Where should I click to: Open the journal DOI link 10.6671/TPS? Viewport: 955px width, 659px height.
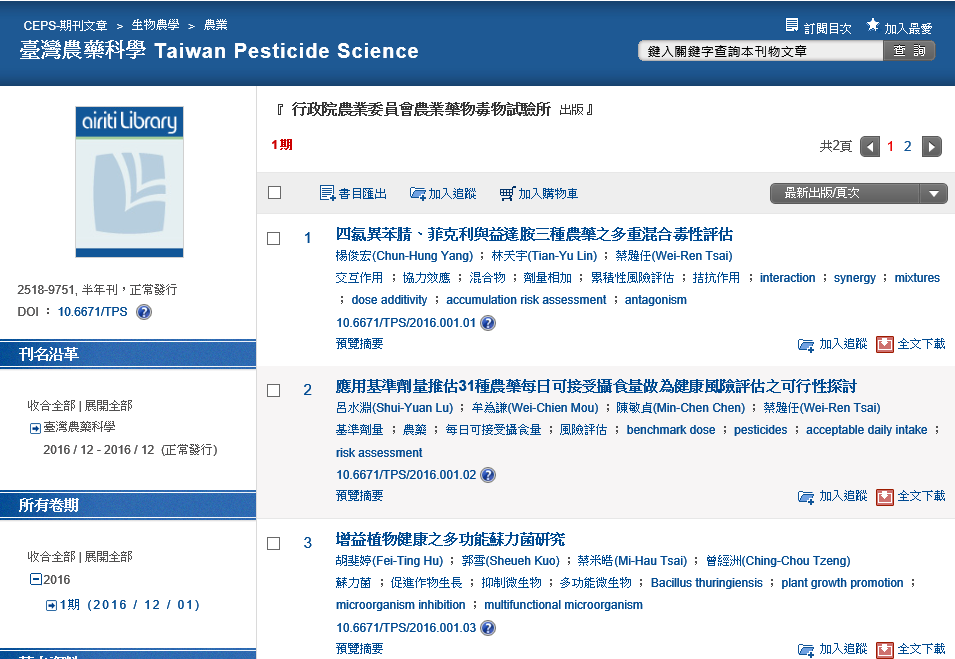pyautogui.click(x=93, y=312)
